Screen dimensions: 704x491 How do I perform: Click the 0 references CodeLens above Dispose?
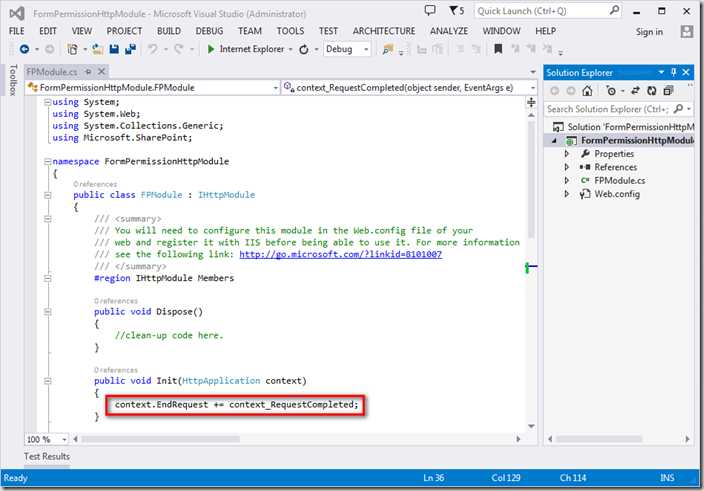[x=116, y=301]
